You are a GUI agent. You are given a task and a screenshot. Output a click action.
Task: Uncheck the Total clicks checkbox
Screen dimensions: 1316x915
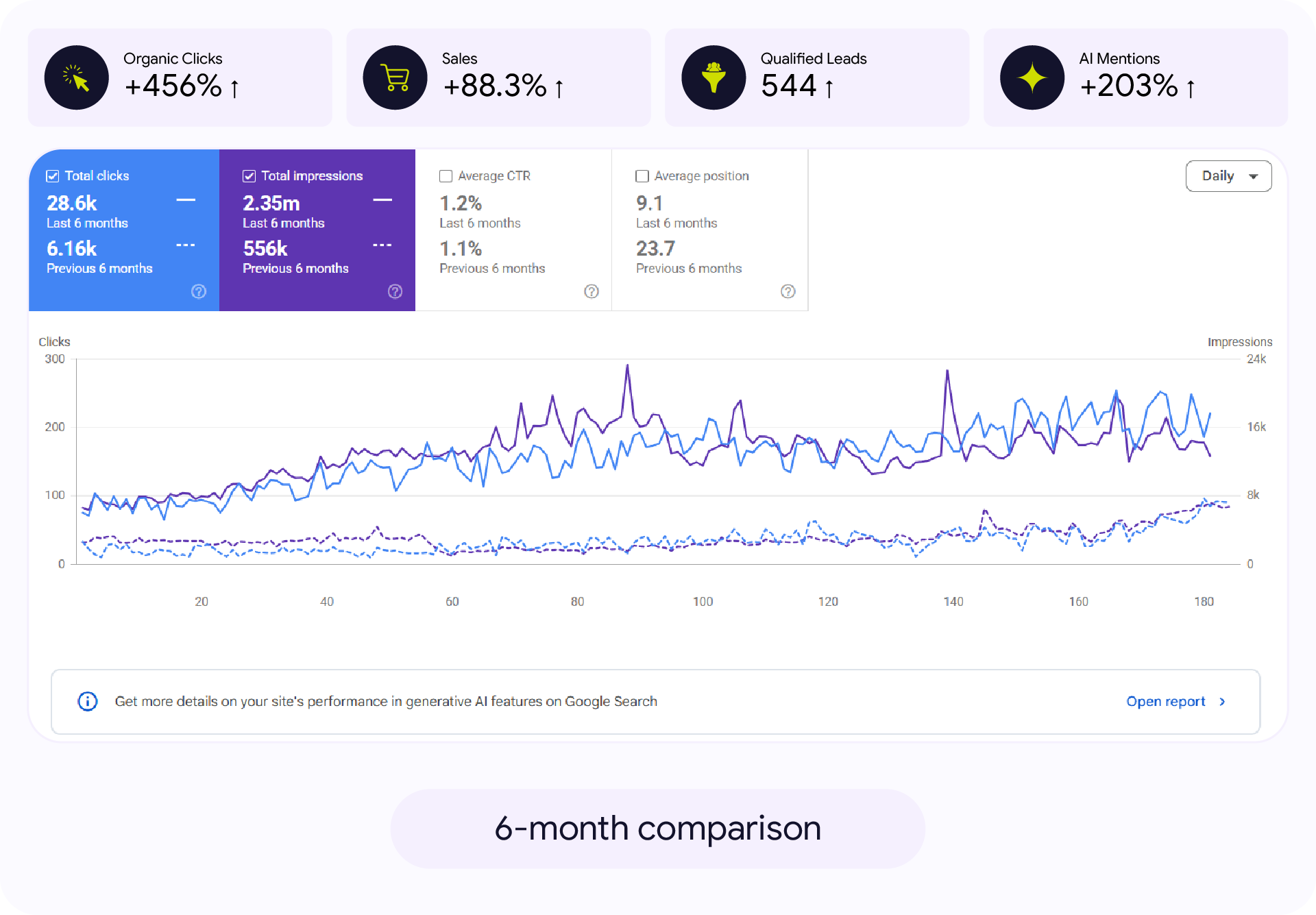(x=53, y=176)
